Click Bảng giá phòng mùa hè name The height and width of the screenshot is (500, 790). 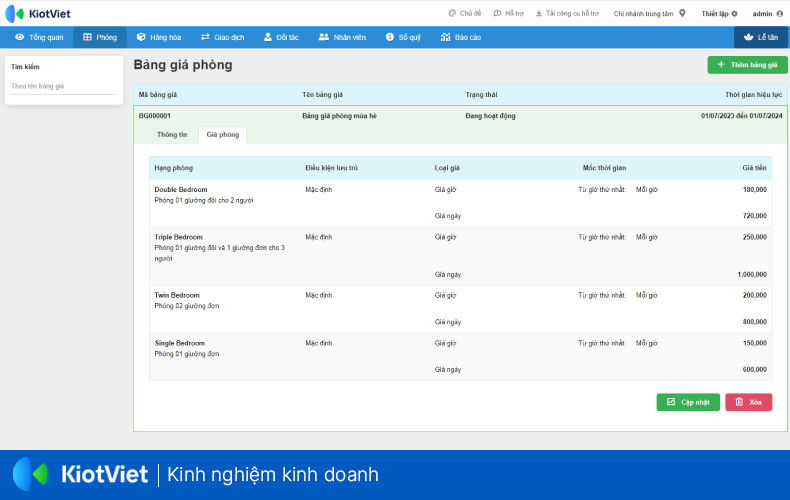[339, 116]
